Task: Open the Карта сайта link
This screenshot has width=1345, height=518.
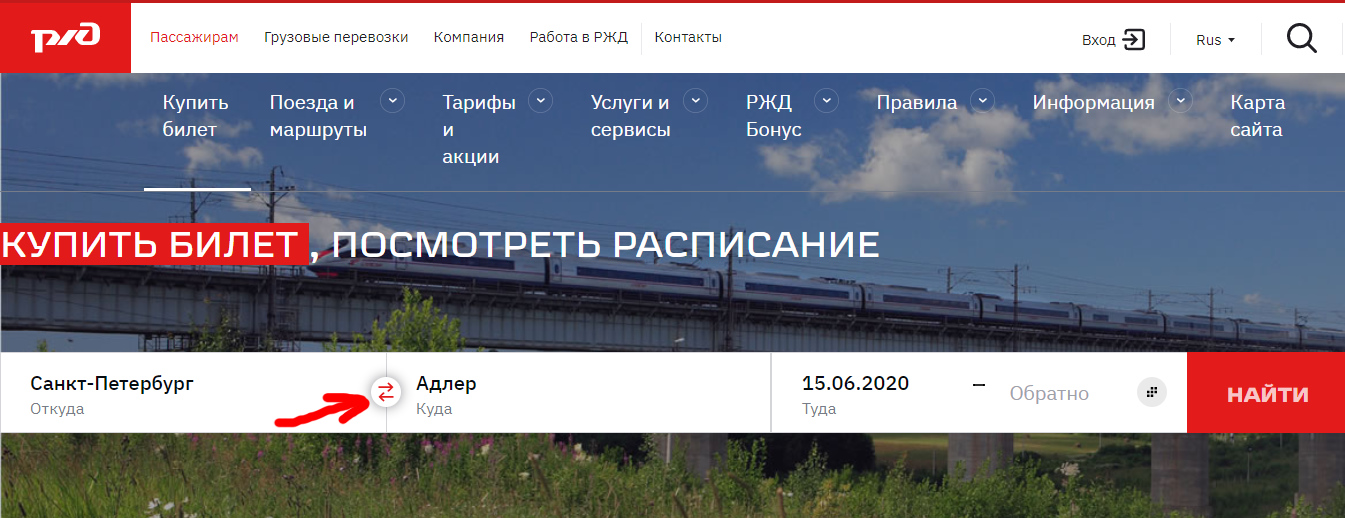Action: click(1258, 116)
